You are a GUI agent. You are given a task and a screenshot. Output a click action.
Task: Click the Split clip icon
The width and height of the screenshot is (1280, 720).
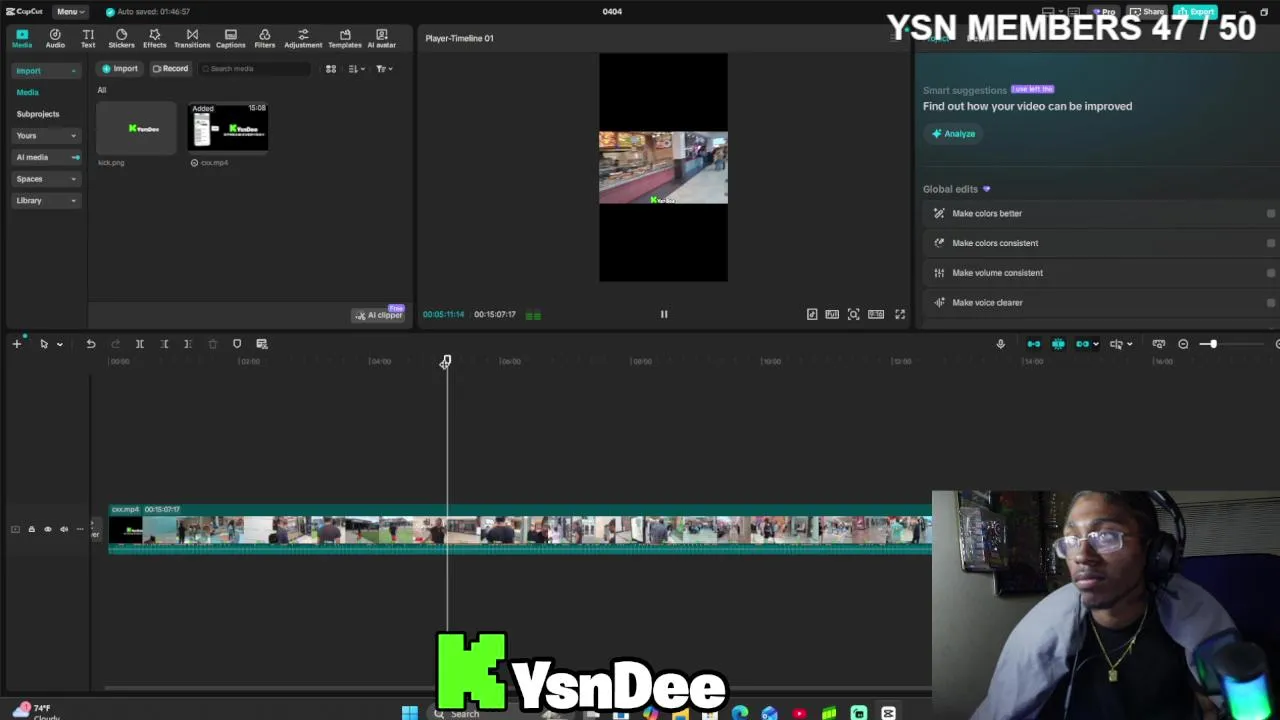(x=140, y=344)
